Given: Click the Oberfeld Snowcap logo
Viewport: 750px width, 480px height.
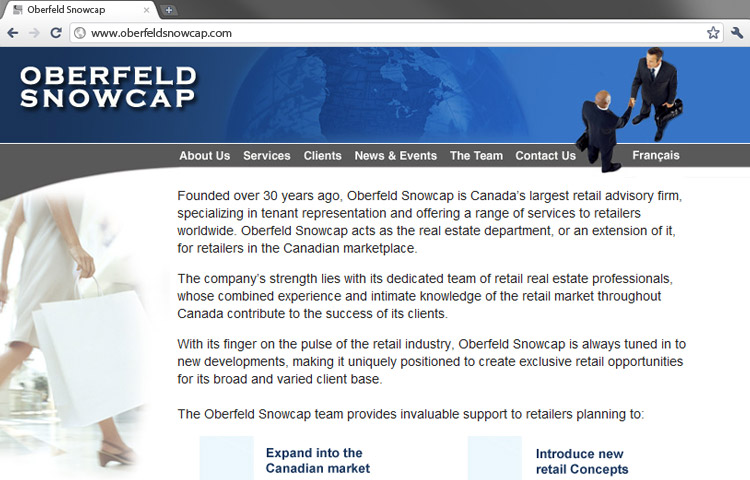Looking at the screenshot, I should (x=107, y=87).
